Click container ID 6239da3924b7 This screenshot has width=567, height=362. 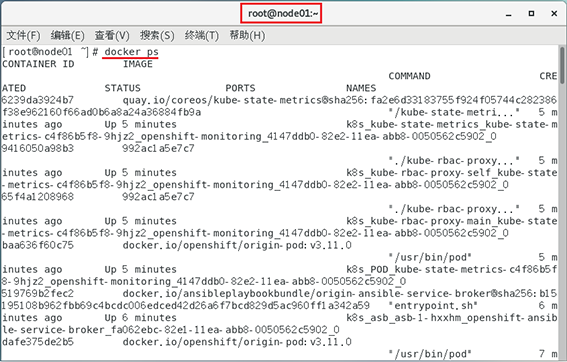(x=38, y=100)
